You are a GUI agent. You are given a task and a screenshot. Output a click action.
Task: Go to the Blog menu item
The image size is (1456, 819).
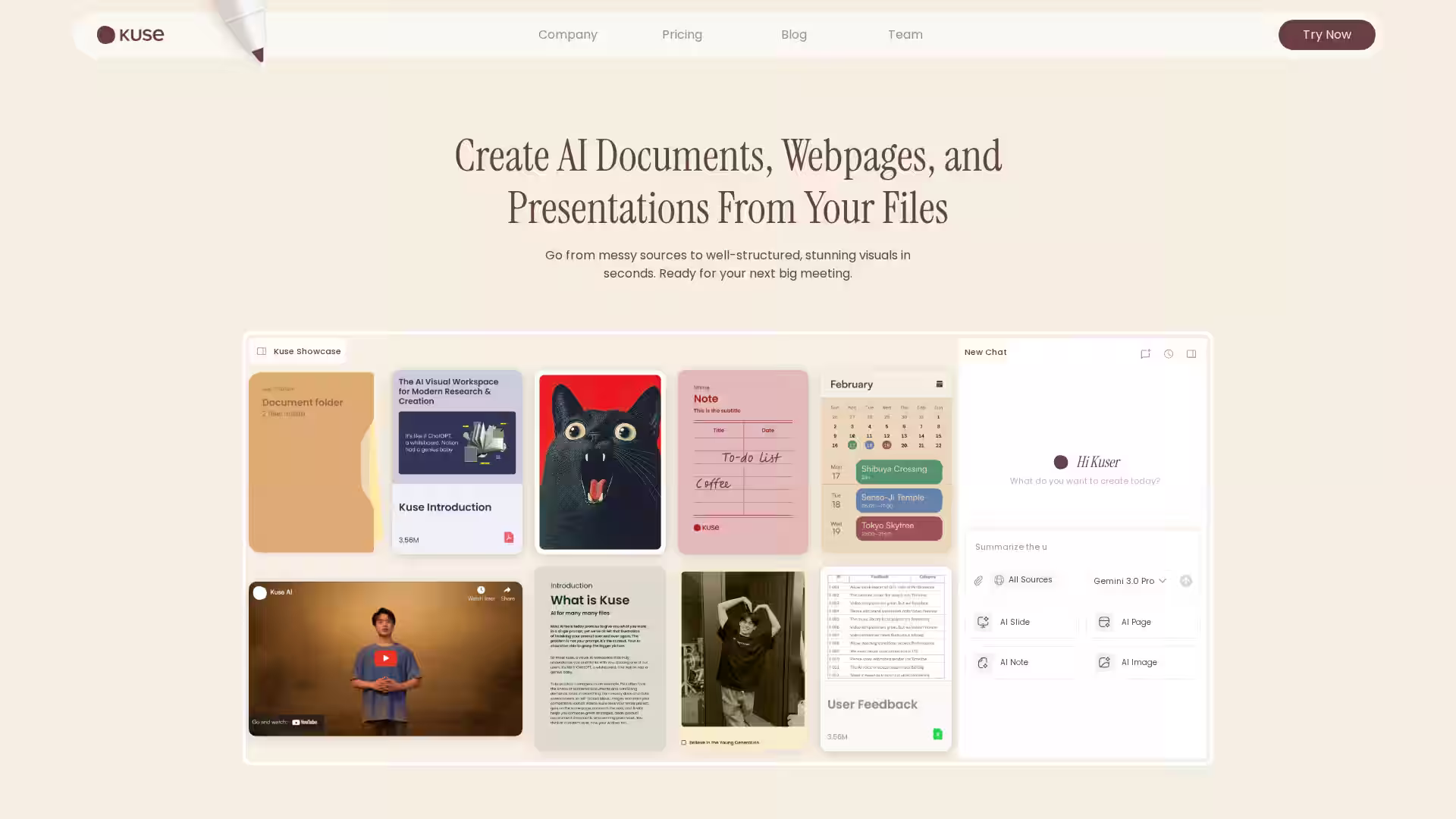[x=793, y=35]
